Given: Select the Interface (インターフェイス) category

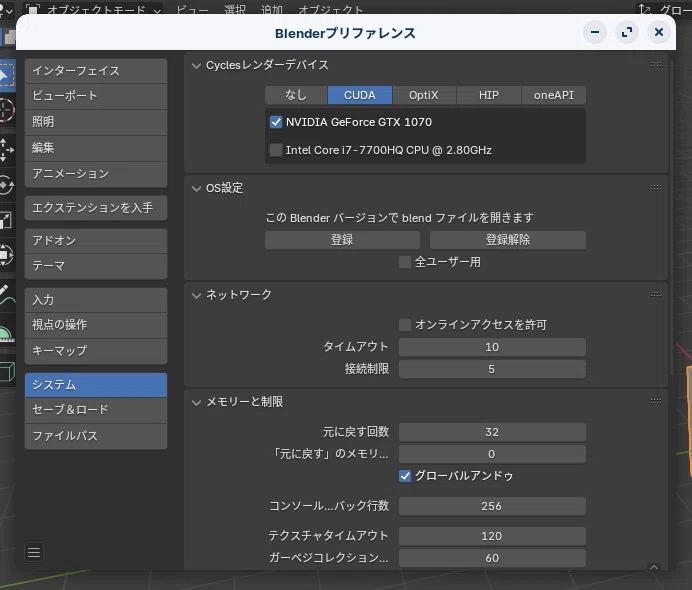Looking at the screenshot, I should (x=96, y=71).
